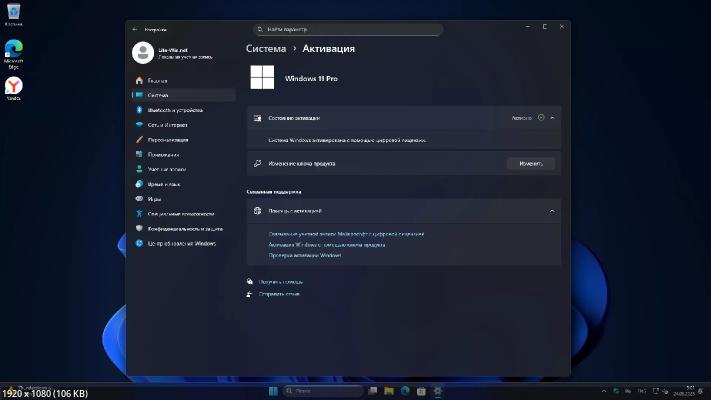The height and width of the screenshot is (400, 711).
Task: Select Приложения in the left navigation
Action: click(x=164, y=154)
